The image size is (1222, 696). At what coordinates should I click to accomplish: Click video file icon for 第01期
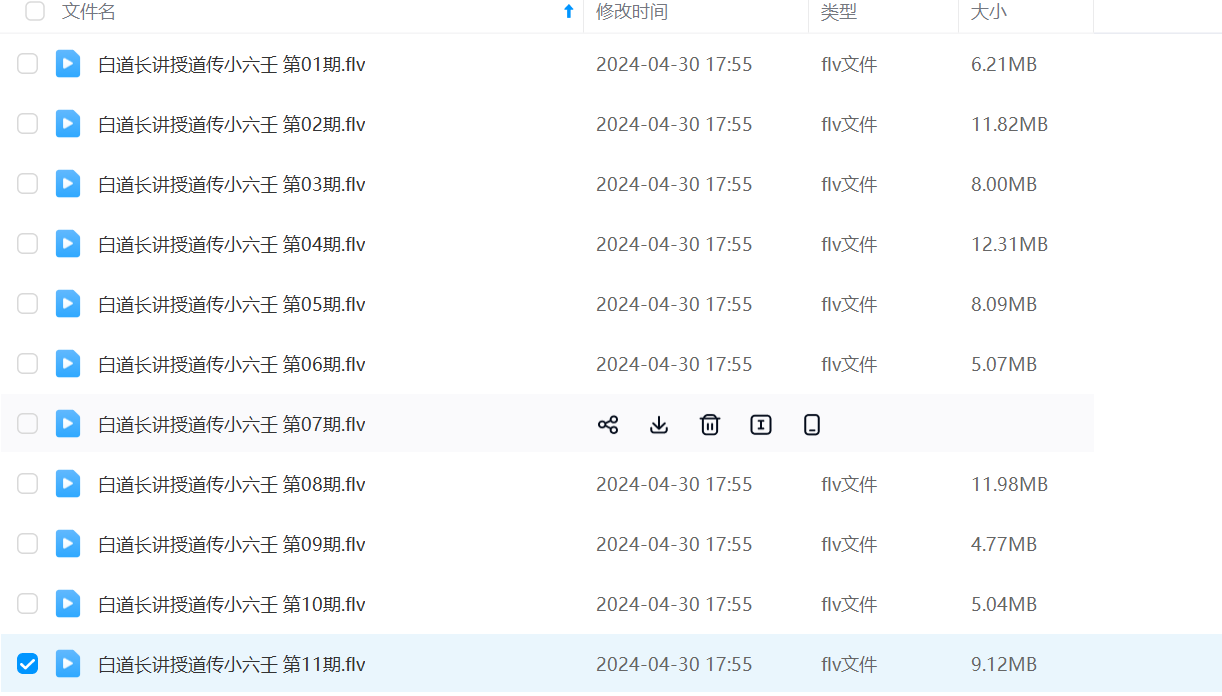pos(68,64)
